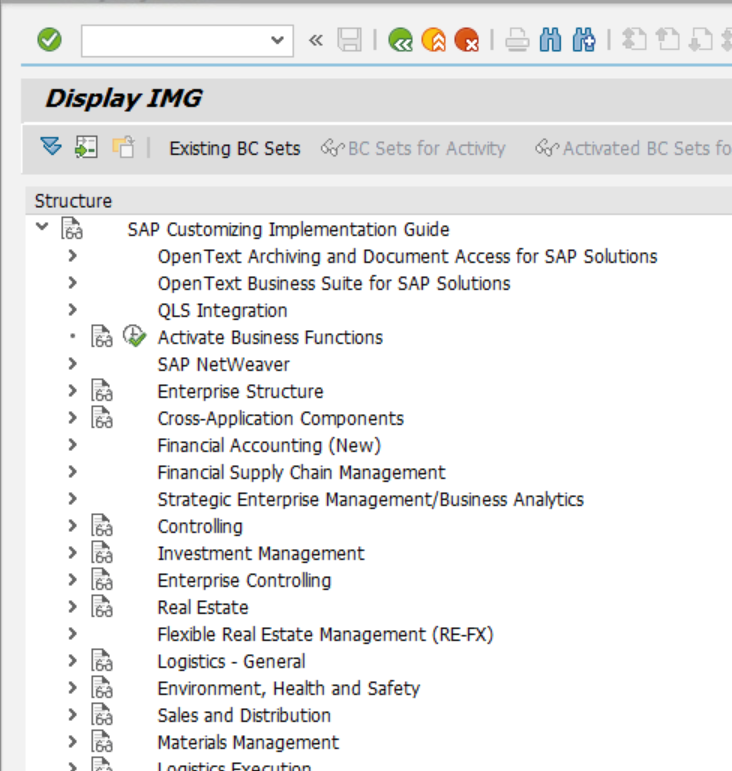Click the Print icon in toolbar
The height and width of the screenshot is (771, 732).
[x=516, y=40]
